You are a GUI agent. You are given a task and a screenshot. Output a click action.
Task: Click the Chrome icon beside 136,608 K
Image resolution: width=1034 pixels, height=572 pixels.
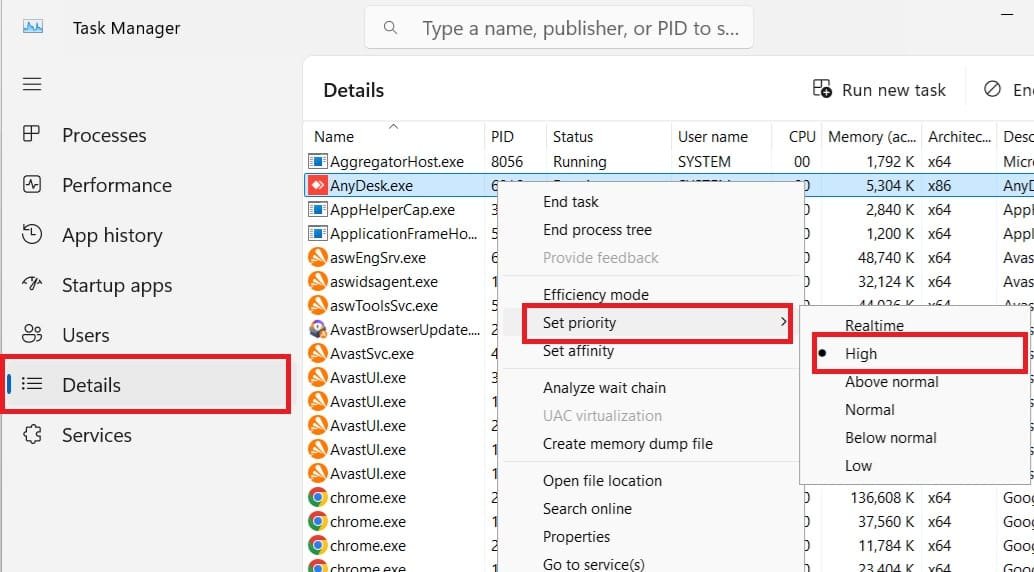(318, 497)
